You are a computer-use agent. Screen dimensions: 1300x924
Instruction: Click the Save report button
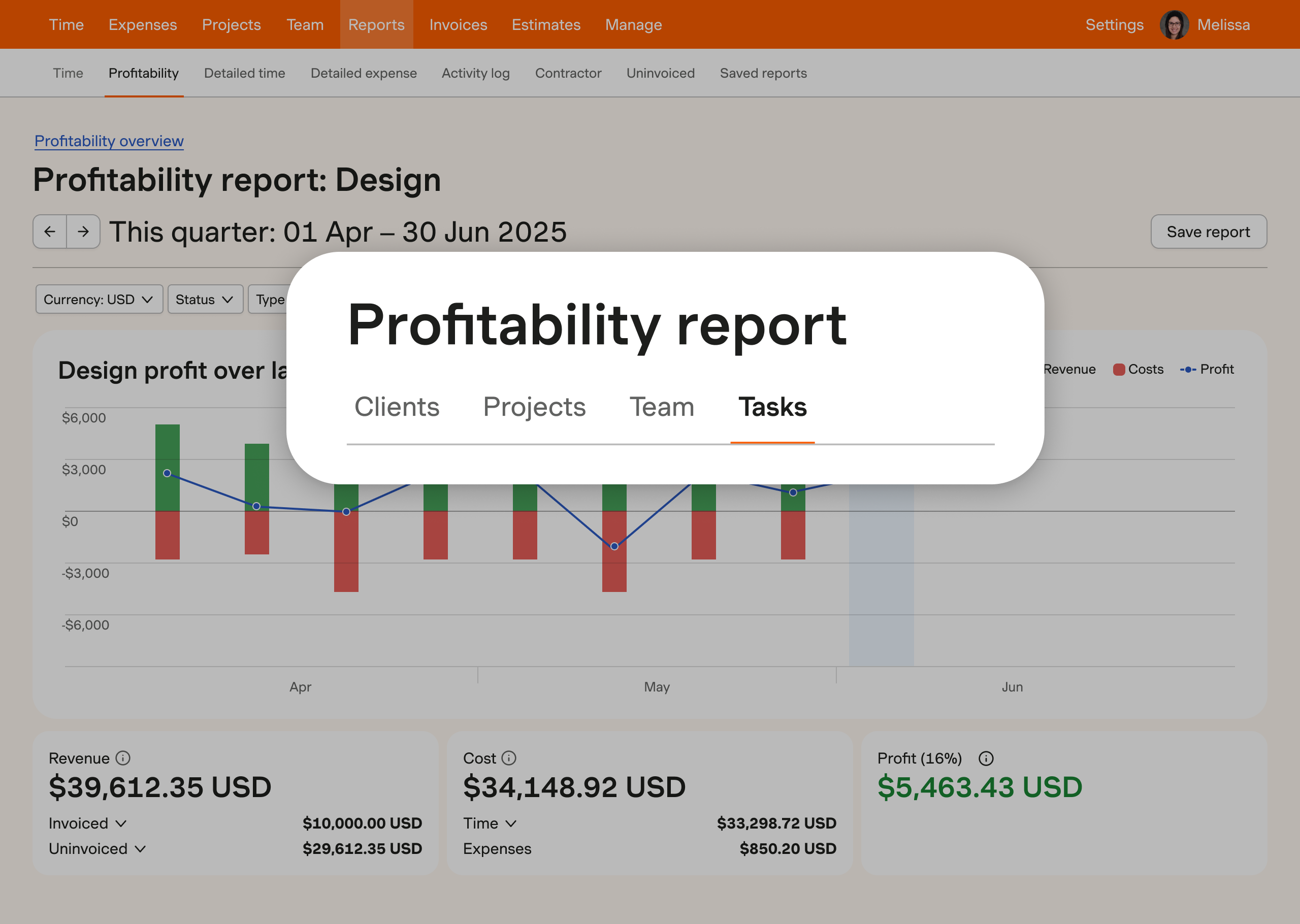(1208, 232)
